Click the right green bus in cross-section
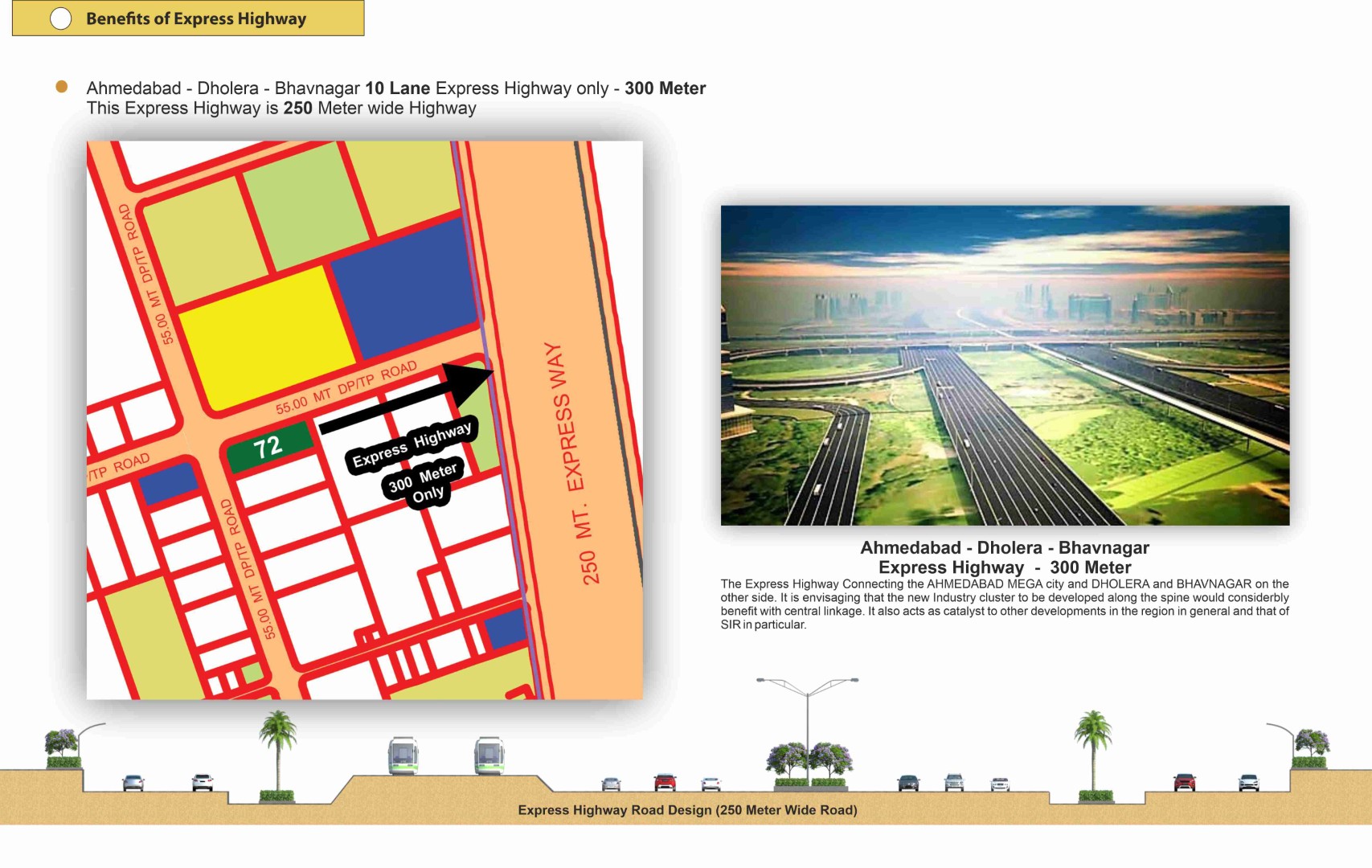This screenshot has width=1372, height=868. click(x=489, y=755)
